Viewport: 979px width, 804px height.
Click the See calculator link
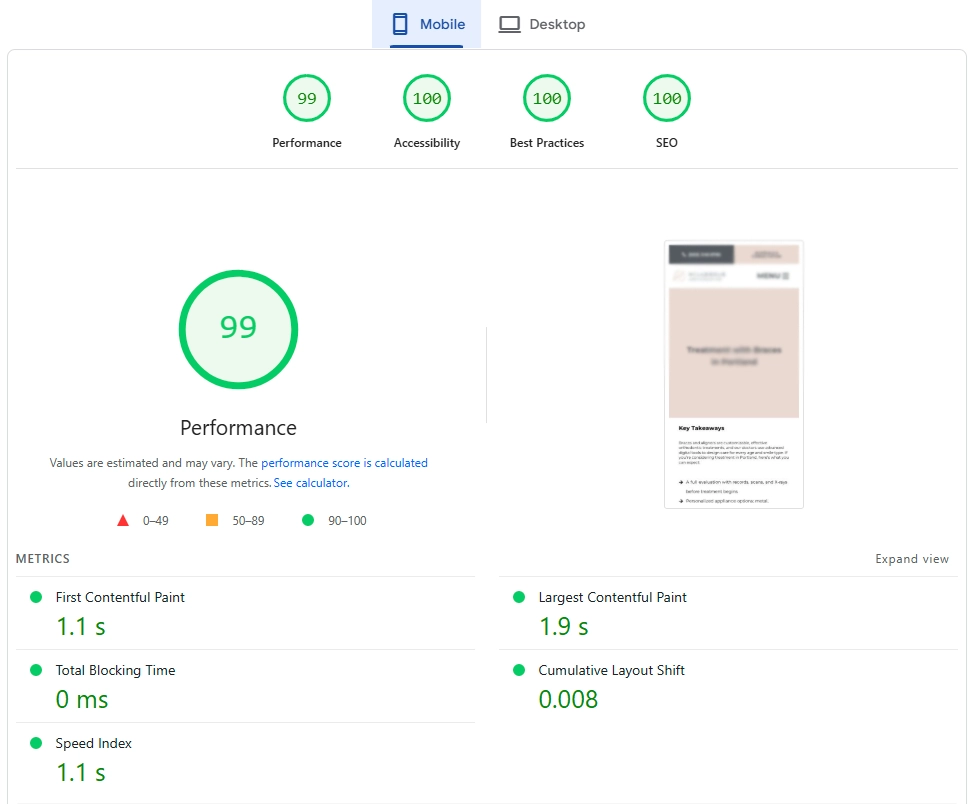tap(310, 482)
